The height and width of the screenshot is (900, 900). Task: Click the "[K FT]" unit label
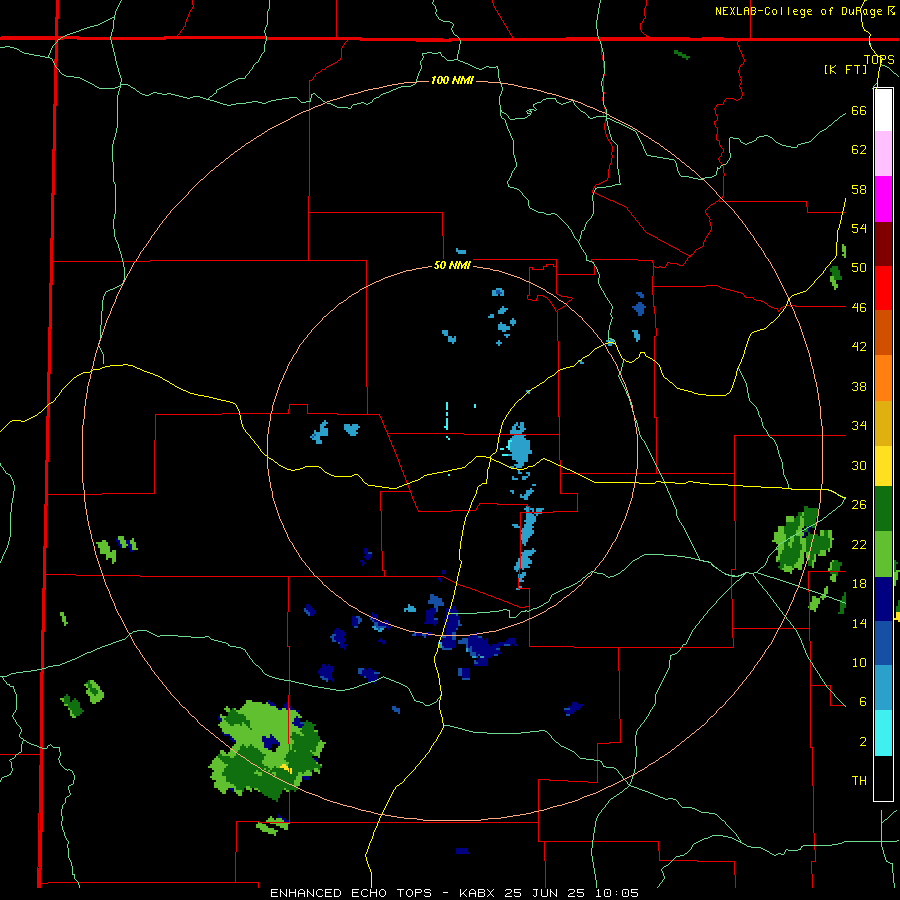[x=846, y=69]
